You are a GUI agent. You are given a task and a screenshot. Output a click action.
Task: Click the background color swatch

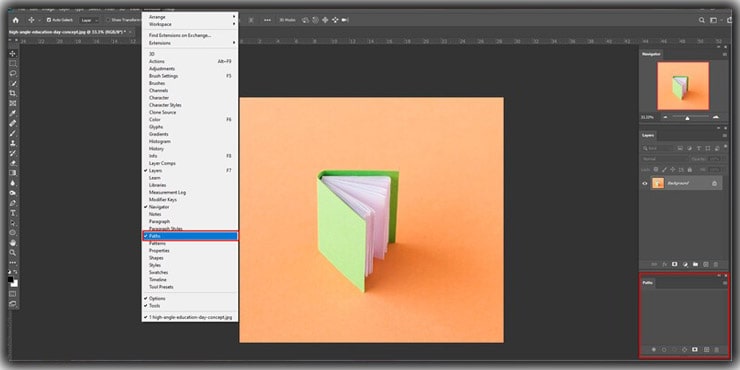[15, 284]
